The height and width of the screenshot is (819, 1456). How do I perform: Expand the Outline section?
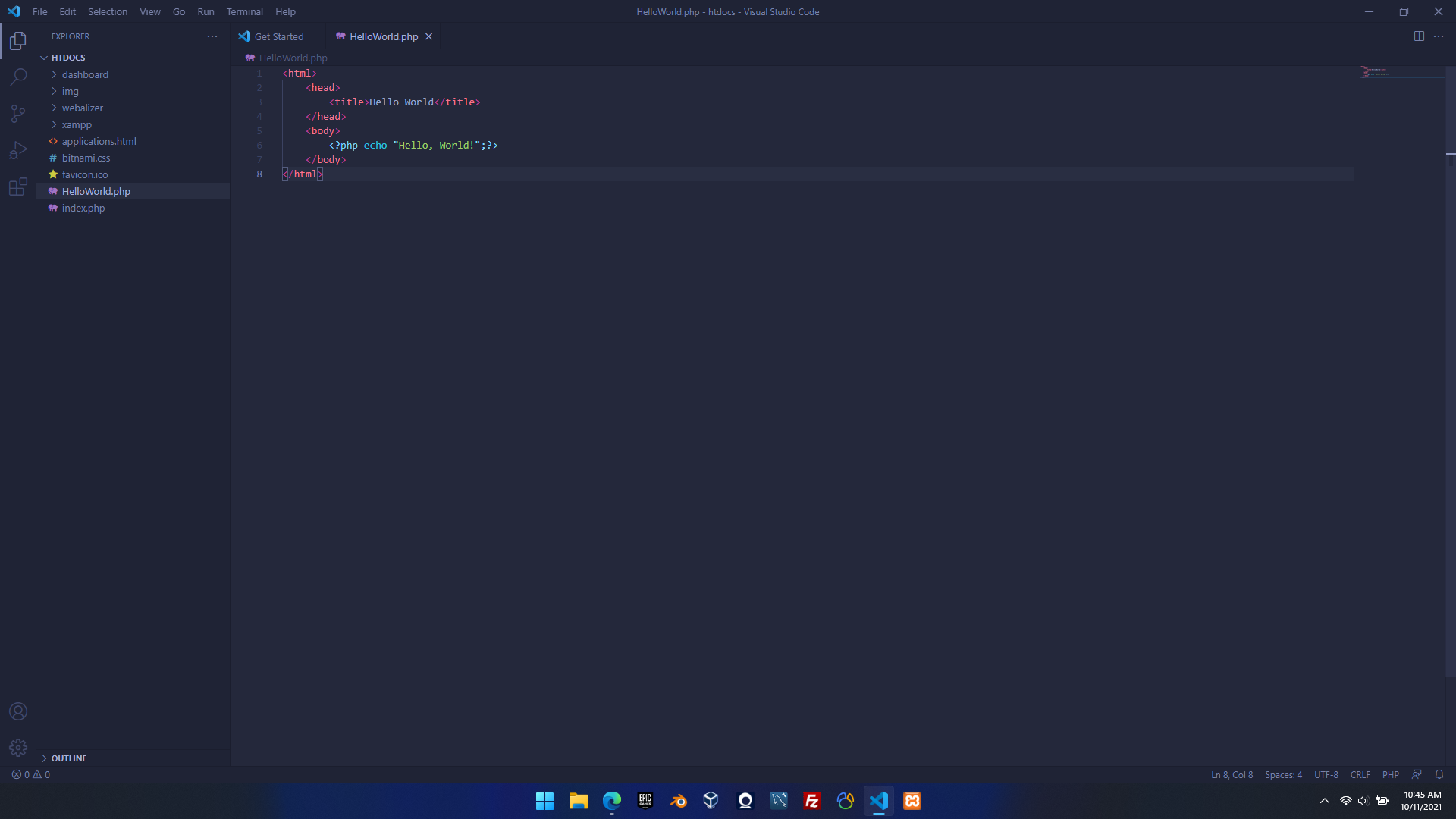click(x=68, y=758)
